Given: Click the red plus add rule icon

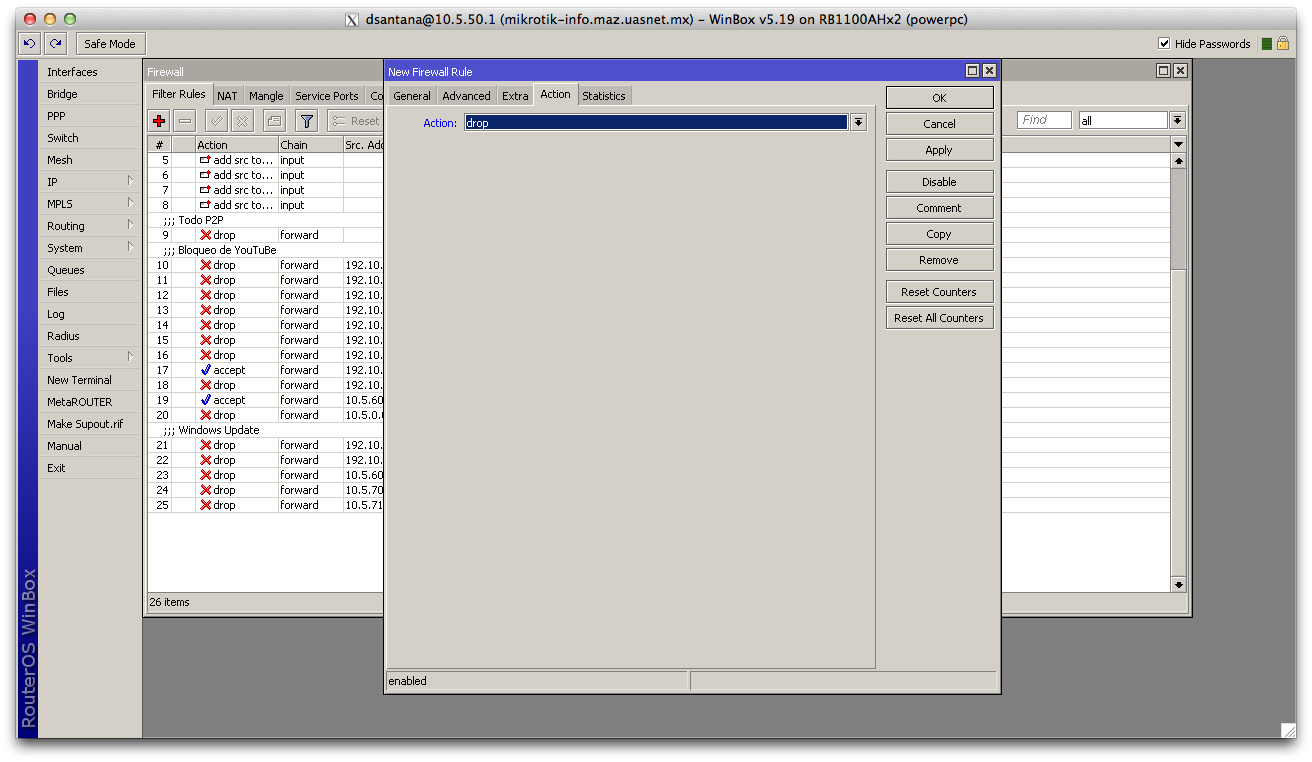Looking at the screenshot, I should 158,121.
